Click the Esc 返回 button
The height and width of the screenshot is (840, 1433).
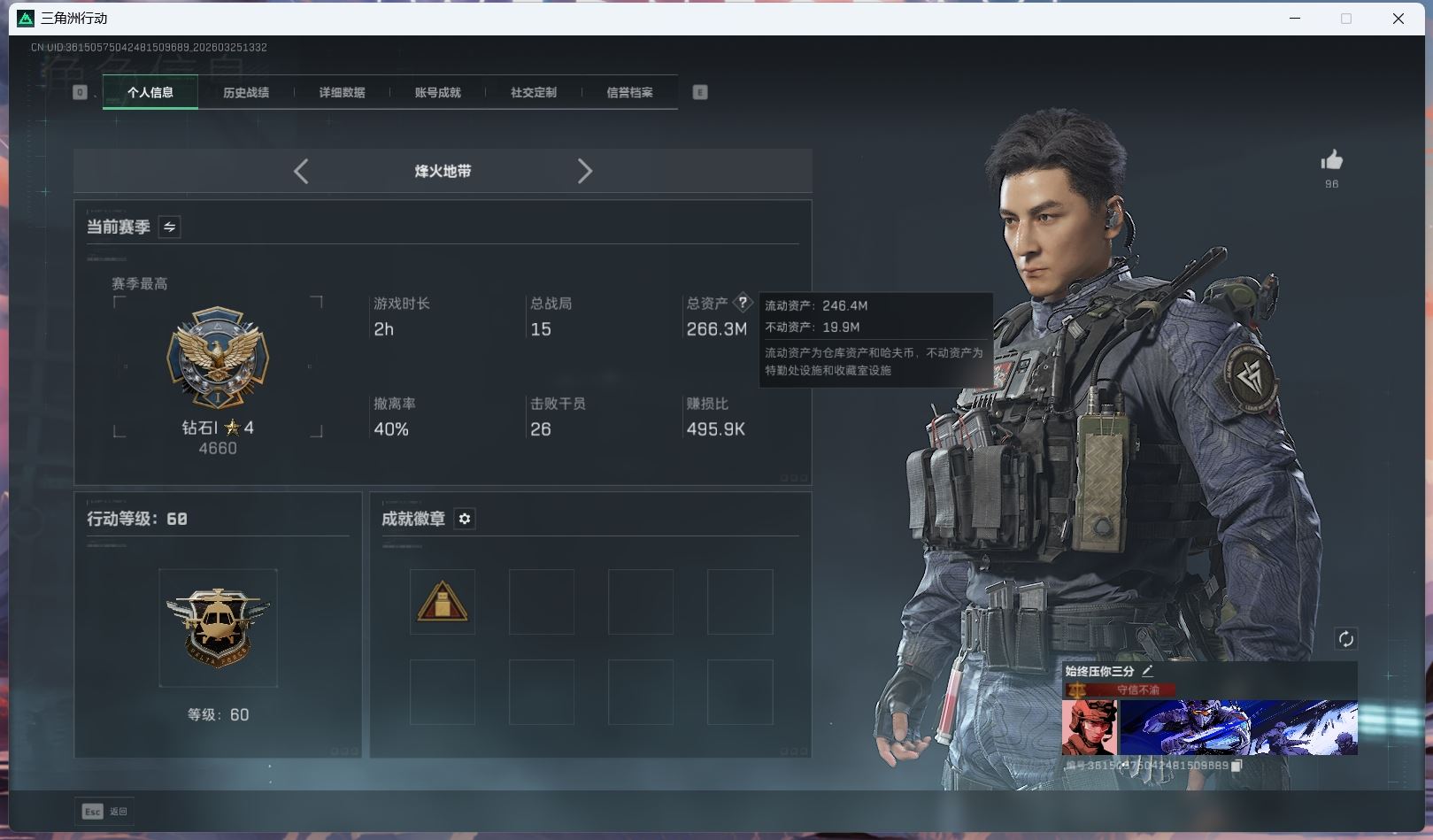coord(105,812)
